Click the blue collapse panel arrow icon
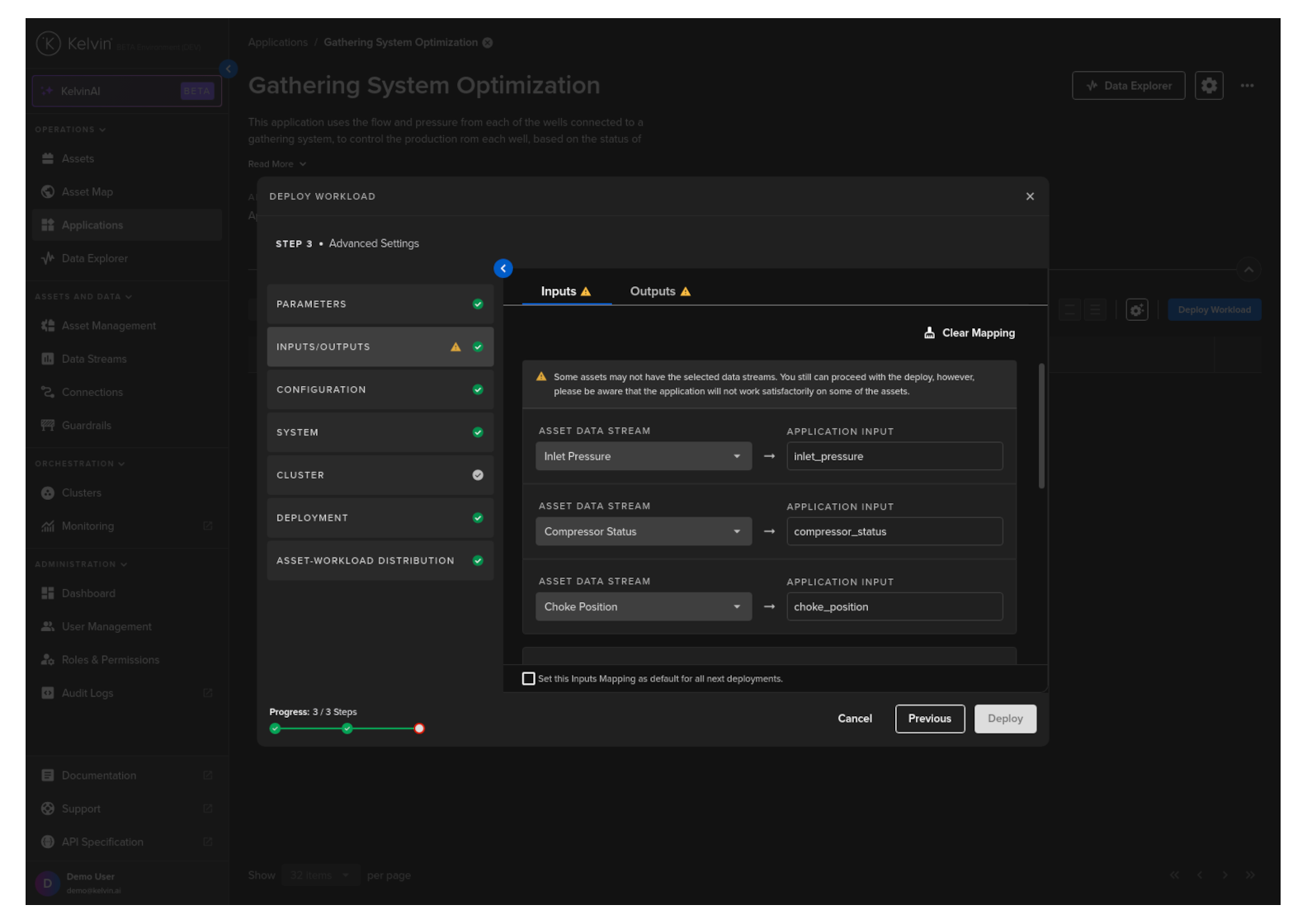Screen dimensions: 1307x924 pyautogui.click(x=503, y=268)
